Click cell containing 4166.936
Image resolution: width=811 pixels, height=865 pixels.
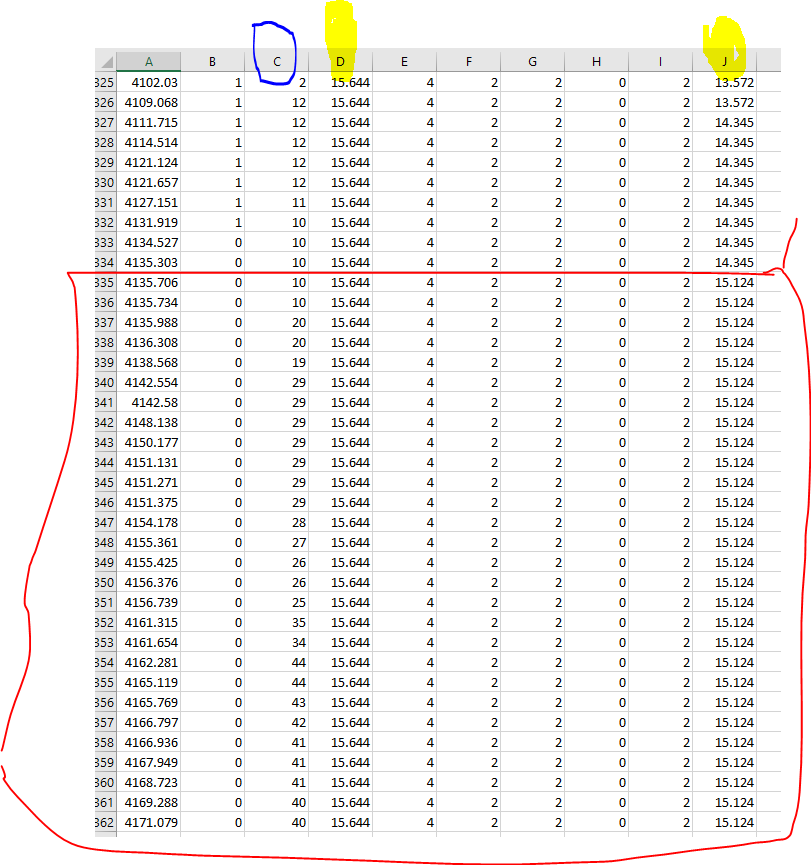click(148, 743)
